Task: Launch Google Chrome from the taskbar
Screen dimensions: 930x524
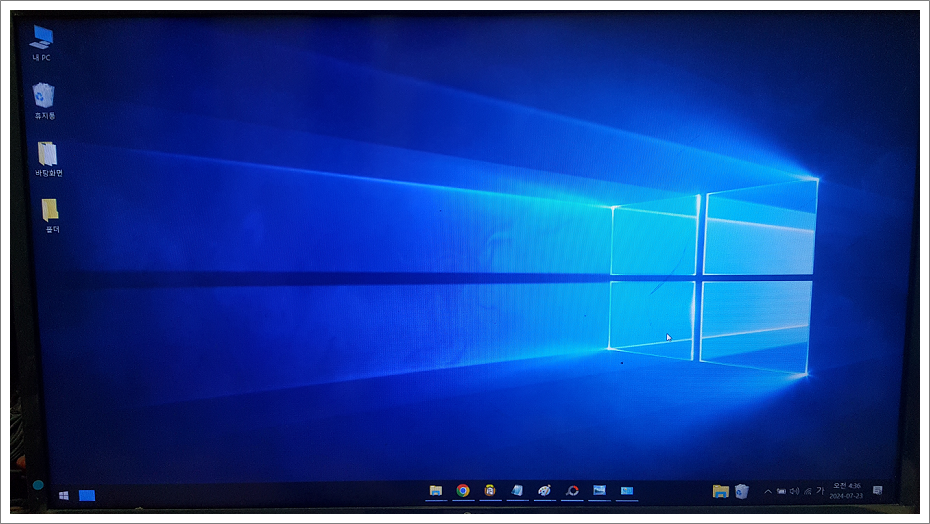Action: tap(463, 491)
